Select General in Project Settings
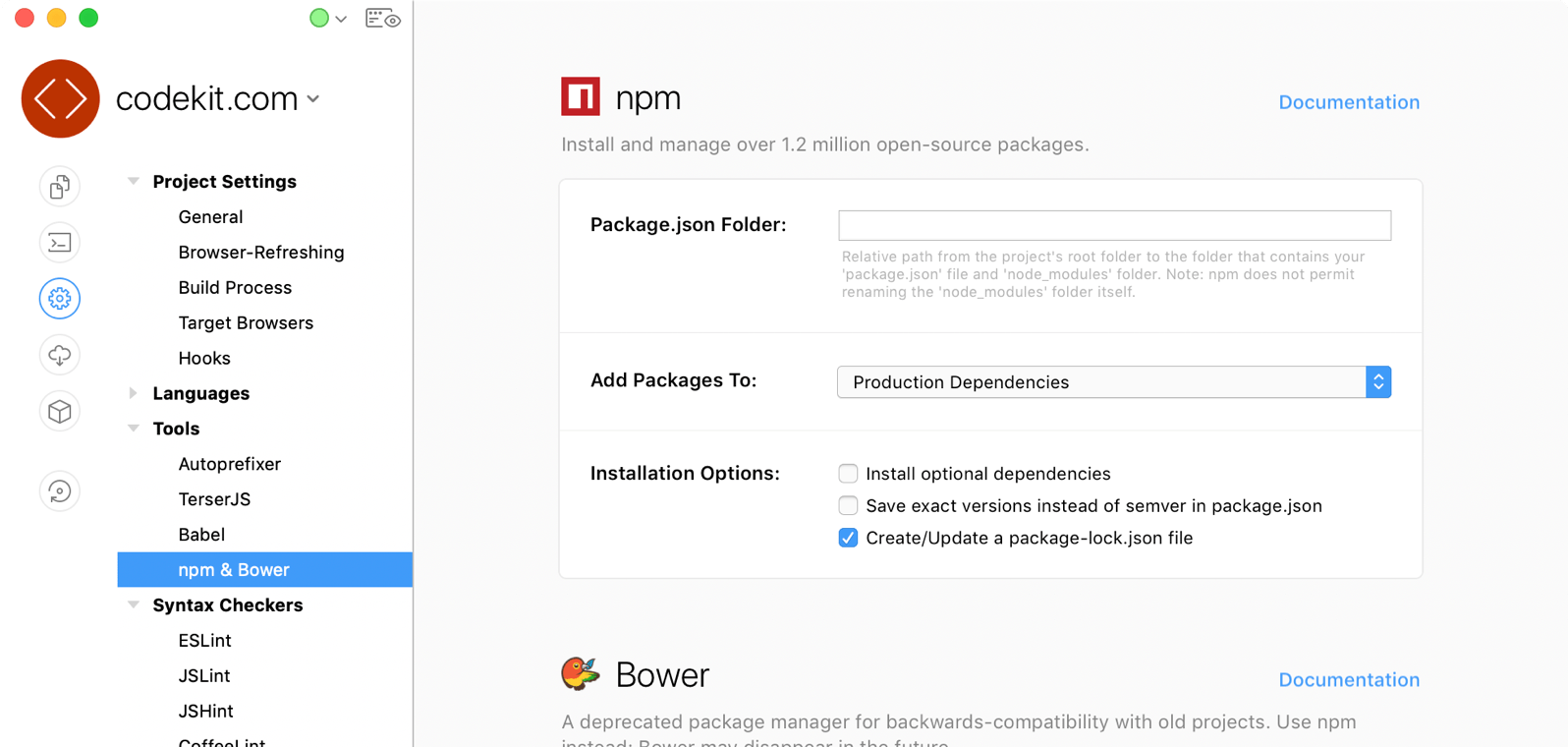 point(210,217)
